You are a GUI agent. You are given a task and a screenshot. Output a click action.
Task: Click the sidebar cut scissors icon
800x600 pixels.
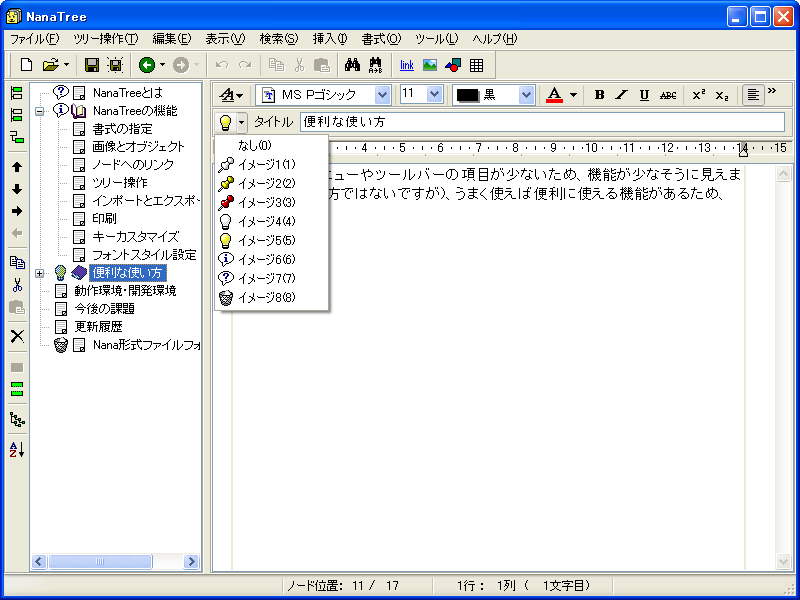pyautogui.click(x=17, y=285)
